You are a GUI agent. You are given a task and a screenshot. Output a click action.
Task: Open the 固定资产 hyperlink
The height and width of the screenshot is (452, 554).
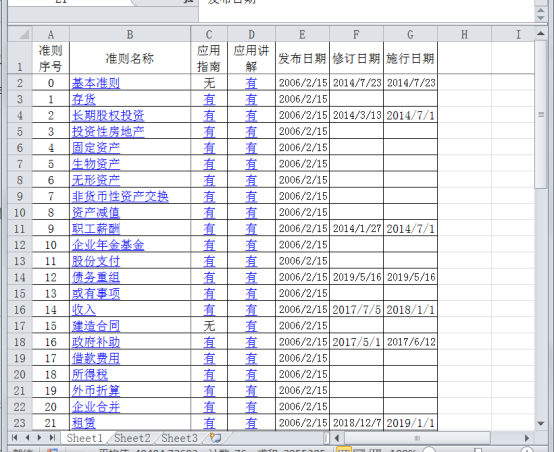click(96, 148)
